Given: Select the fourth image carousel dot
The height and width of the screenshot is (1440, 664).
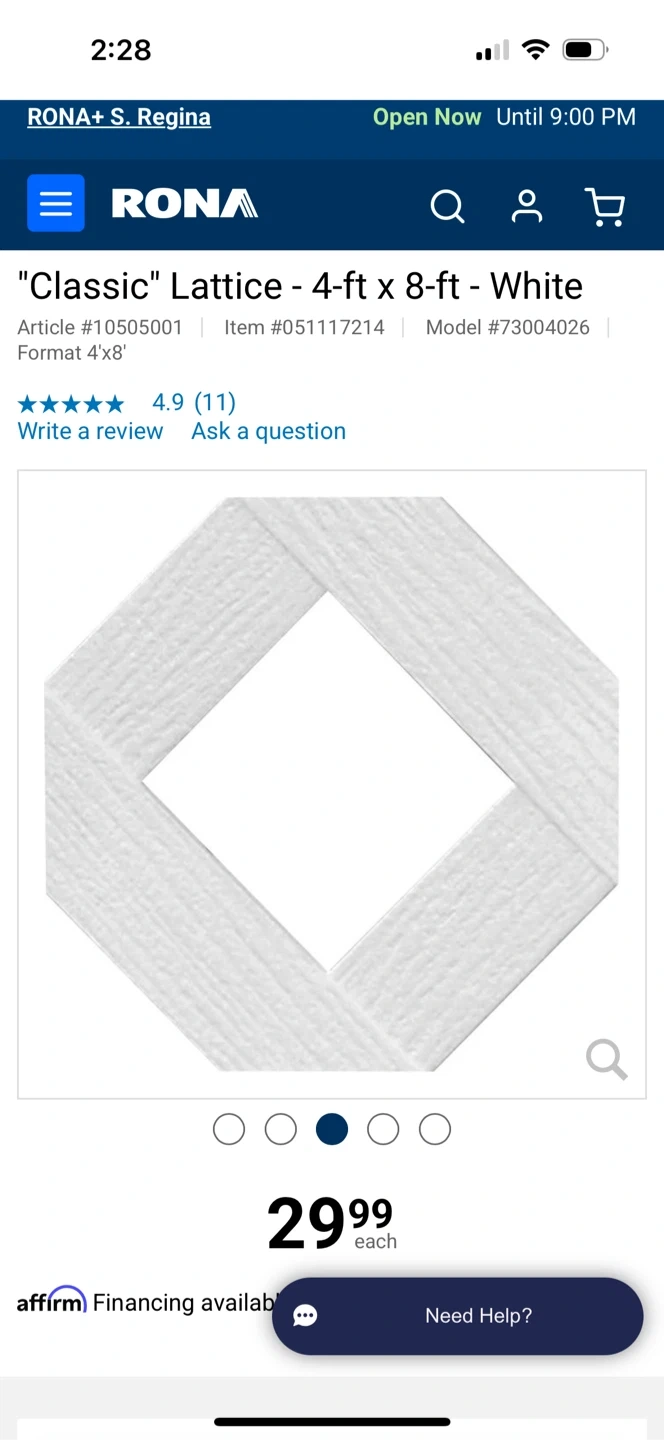Looking at the screenshot, I should click(383, 1129).
